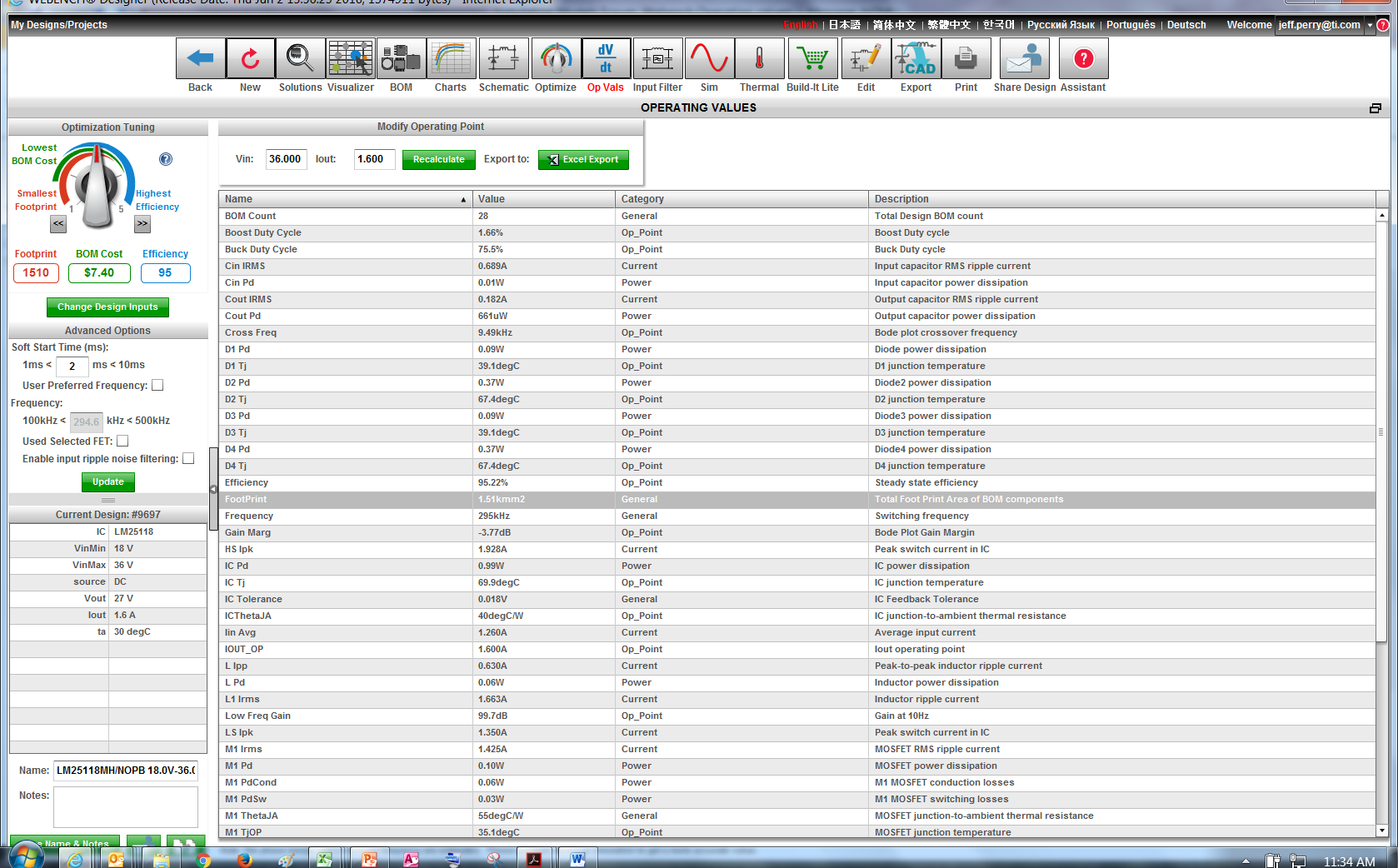Viewport: 1398px width, 868px height.
Task: Click the Soft Start Time field
Action: coord(72,366)
